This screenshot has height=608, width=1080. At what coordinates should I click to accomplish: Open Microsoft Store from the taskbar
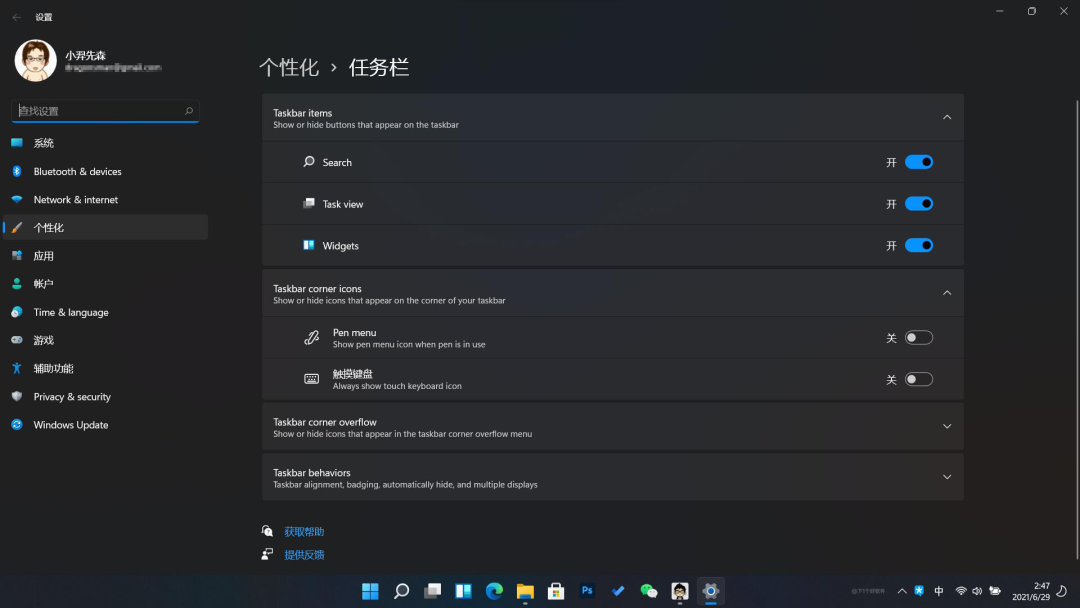point(556,591)
